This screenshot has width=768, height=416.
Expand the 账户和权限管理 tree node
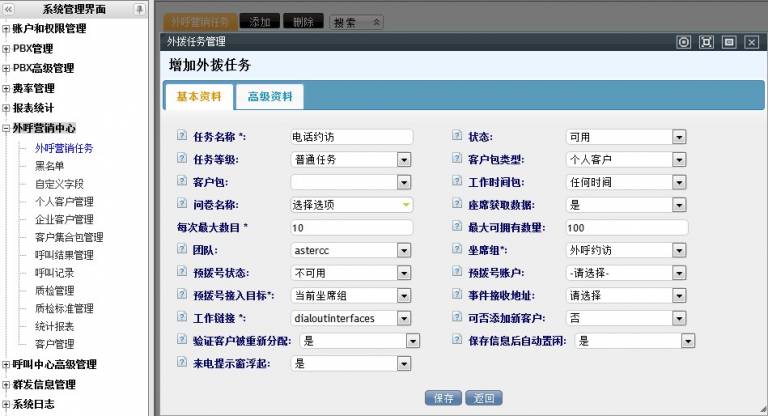pyautogui.click(x=6, y=29)
